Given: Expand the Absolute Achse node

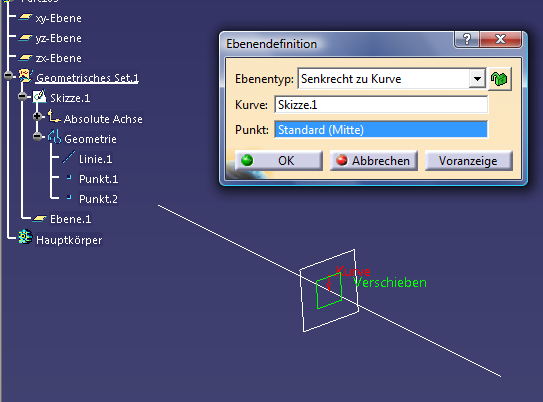Looking at the screenshot, I should click(37, 117).
